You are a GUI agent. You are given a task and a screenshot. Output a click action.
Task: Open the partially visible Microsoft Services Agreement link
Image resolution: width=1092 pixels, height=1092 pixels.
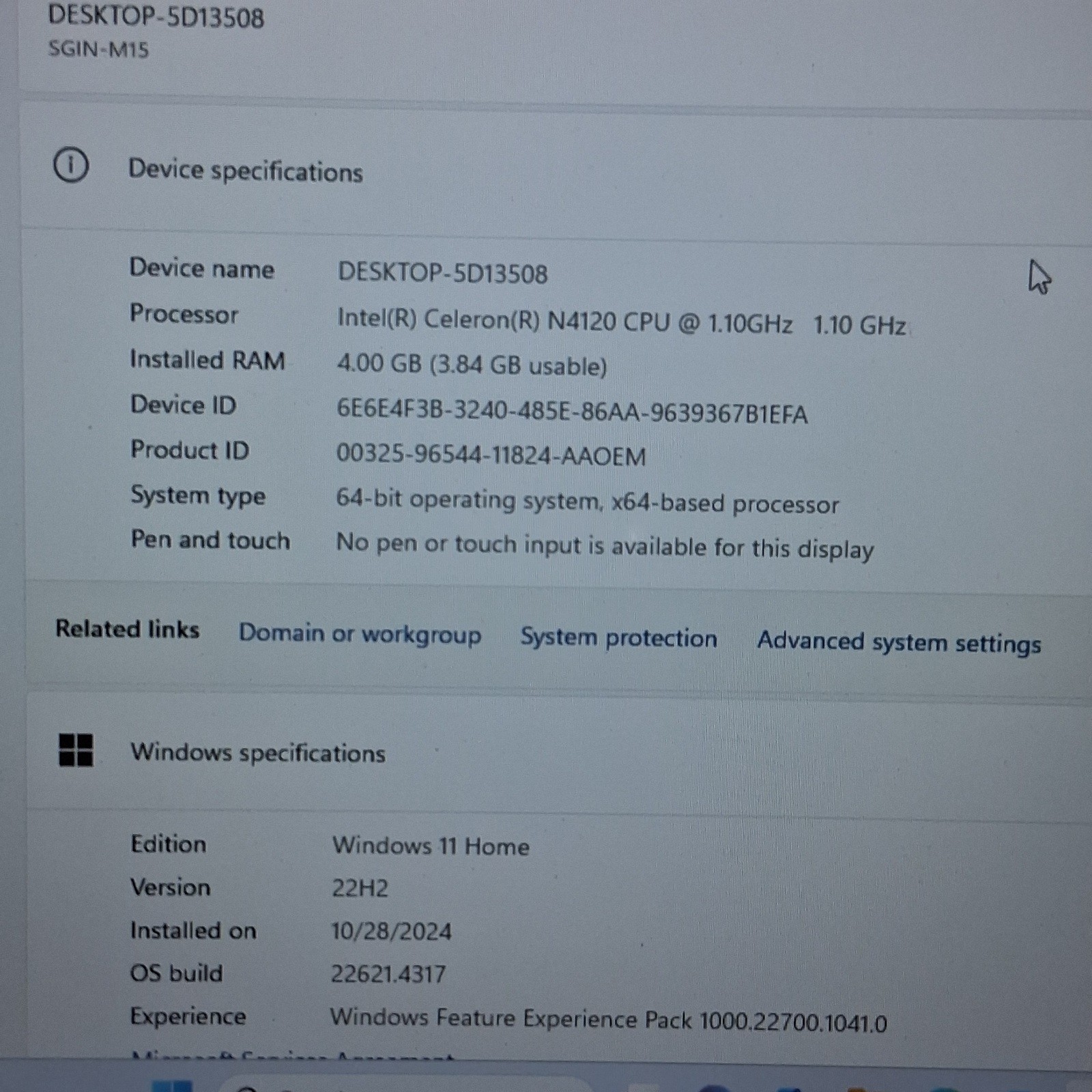(x=293, y=1057)
